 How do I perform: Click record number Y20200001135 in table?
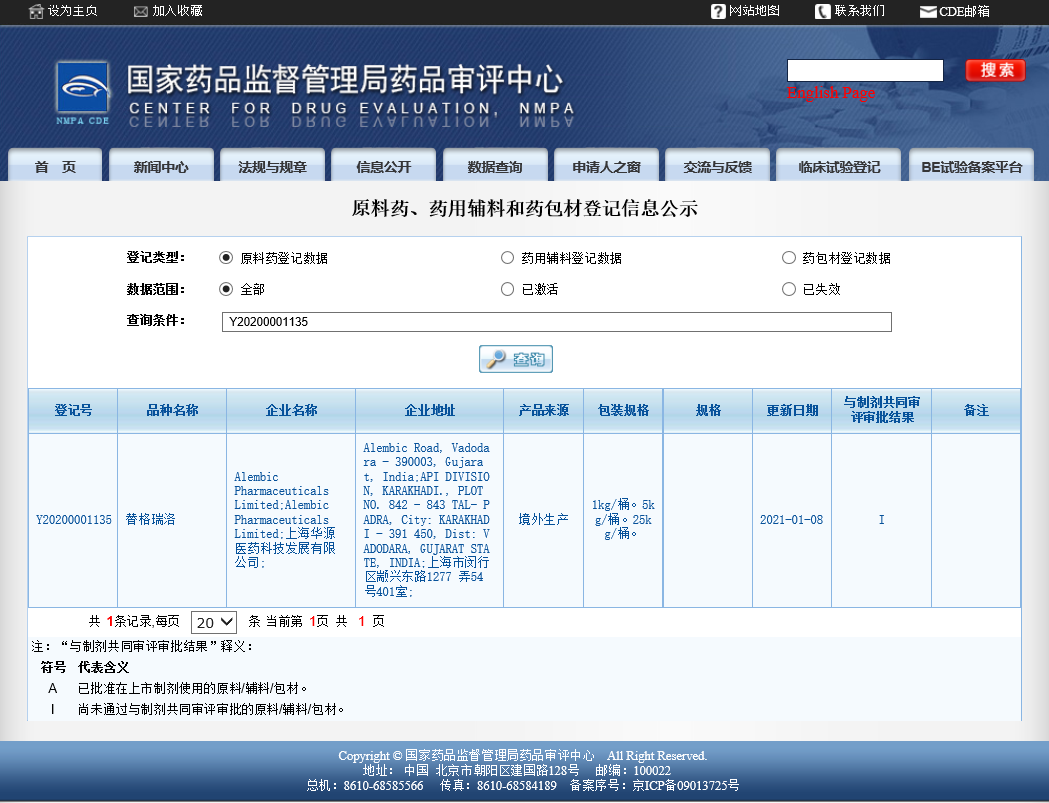tap(72, 520)
